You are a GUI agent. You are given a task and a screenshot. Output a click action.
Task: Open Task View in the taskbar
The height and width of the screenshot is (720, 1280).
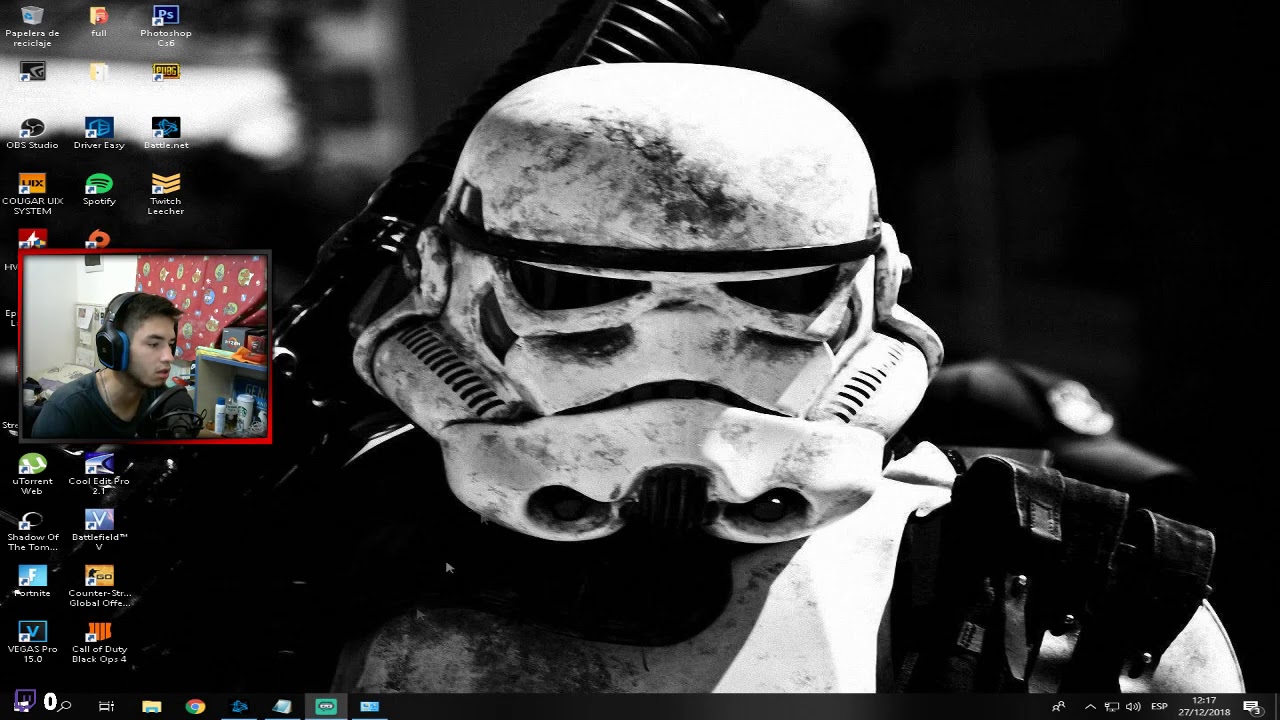coord(106,706)
